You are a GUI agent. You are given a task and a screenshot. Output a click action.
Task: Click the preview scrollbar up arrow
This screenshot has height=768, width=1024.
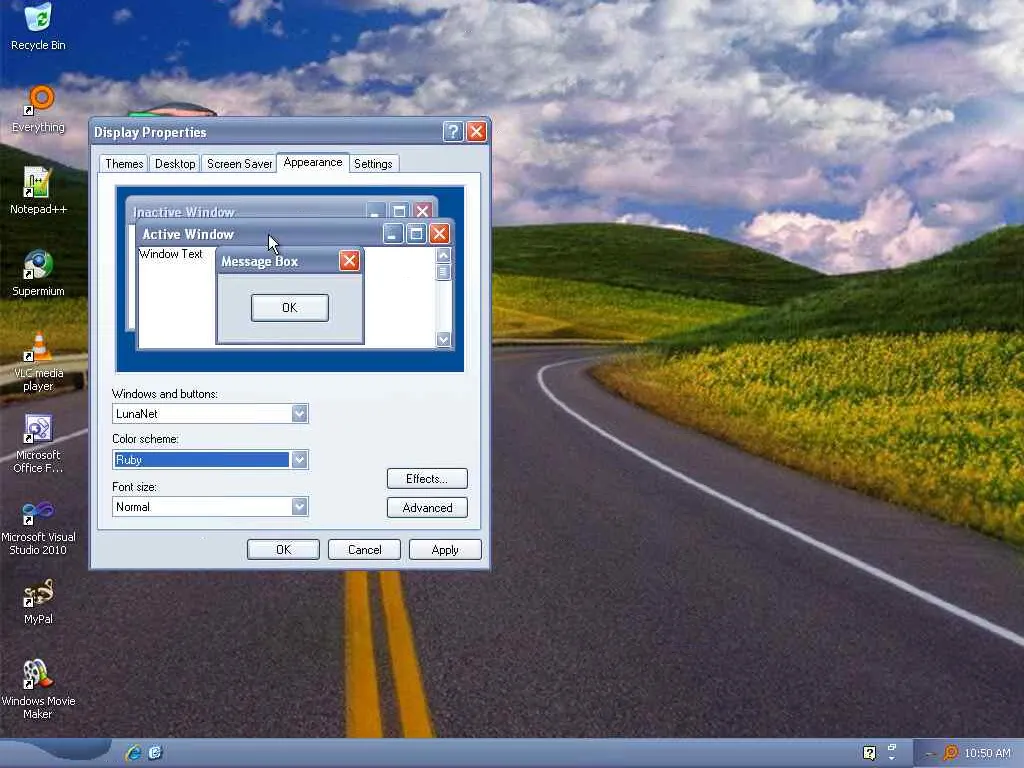(x=443, y=255)
